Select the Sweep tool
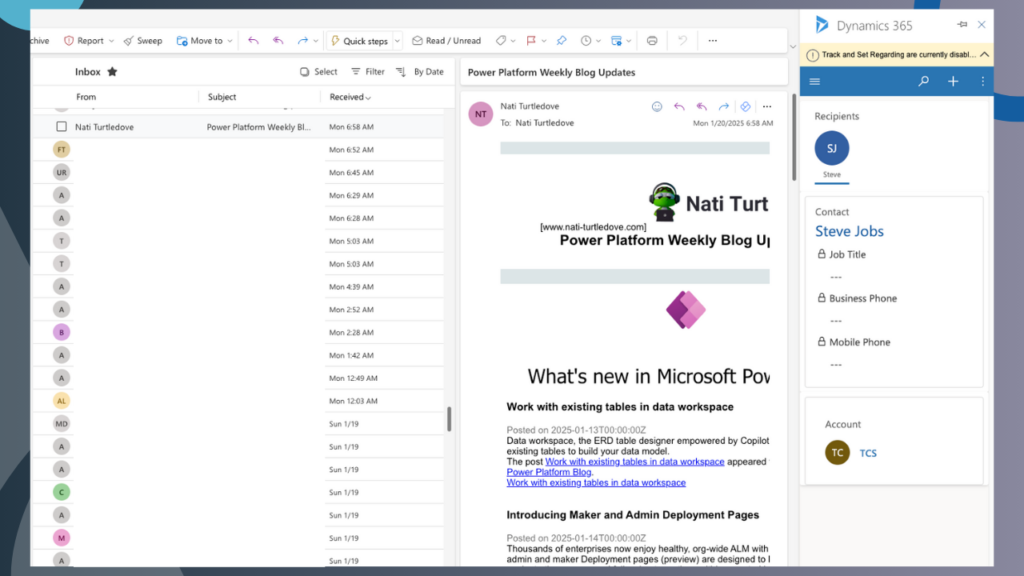The image size is (1024, 576). [143, 40]
